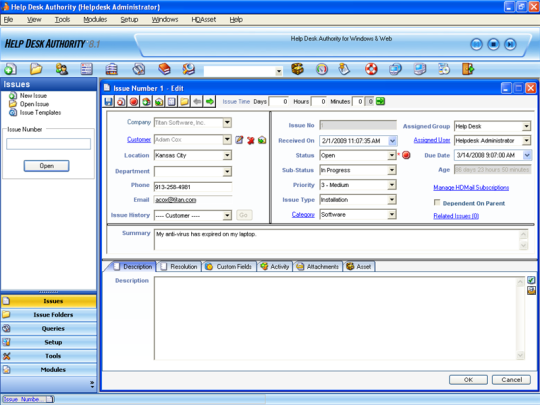The width and height of the screenshot is (540, 405).
Task: Expand the Department dropdown
Action: pos(227,171)
